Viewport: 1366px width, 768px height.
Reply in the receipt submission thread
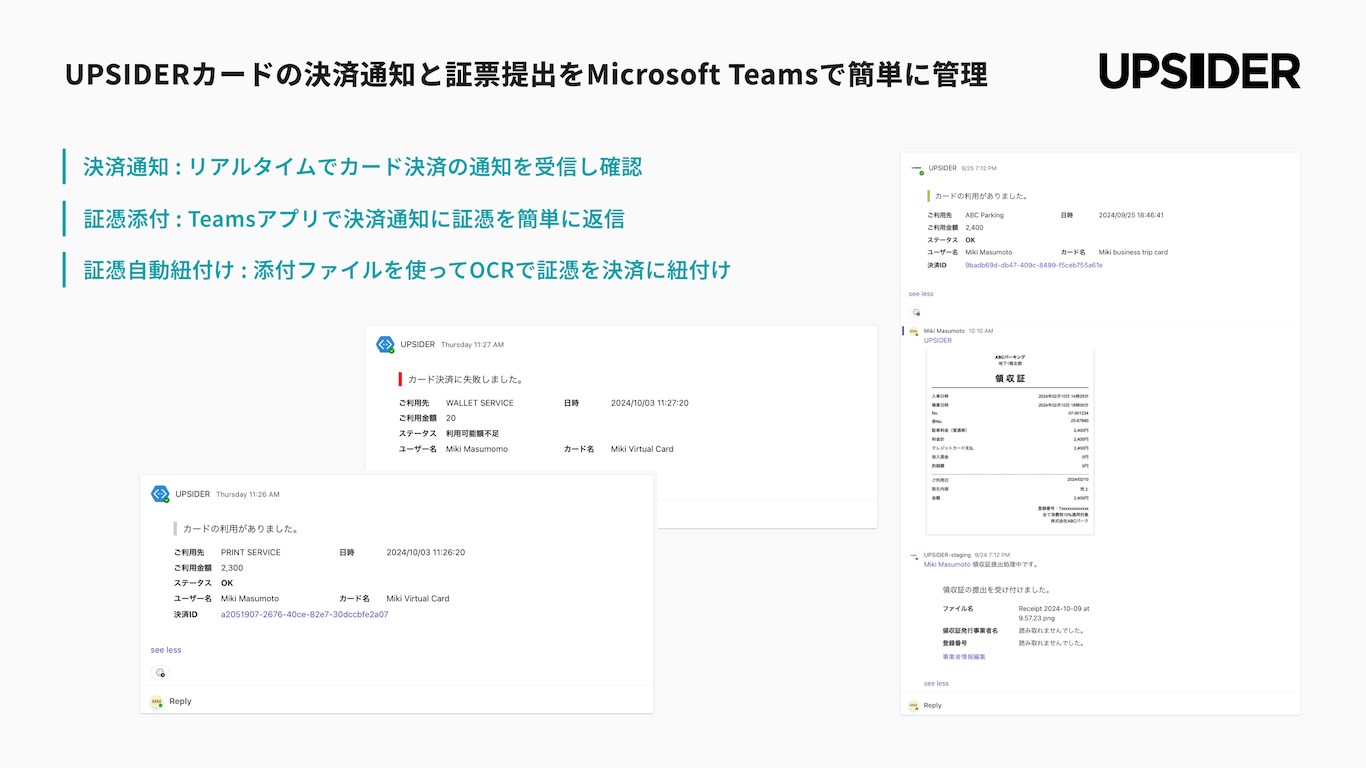click(932, 705)
